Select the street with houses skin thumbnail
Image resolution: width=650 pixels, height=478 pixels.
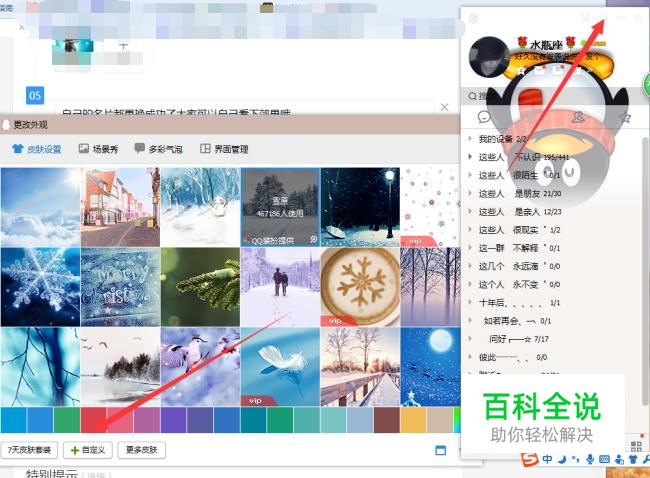[x=120, y=207]
